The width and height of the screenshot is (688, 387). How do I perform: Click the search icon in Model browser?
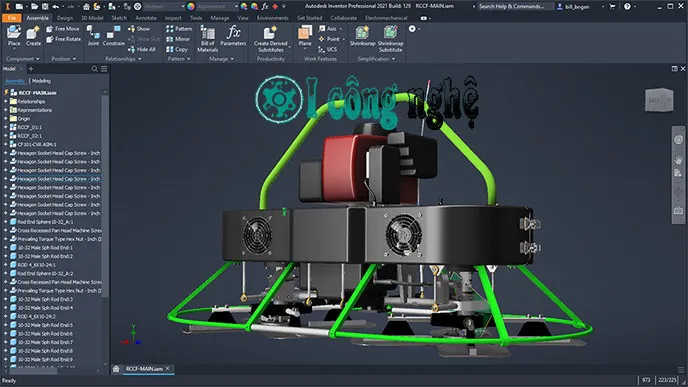(x=94, y=69)
